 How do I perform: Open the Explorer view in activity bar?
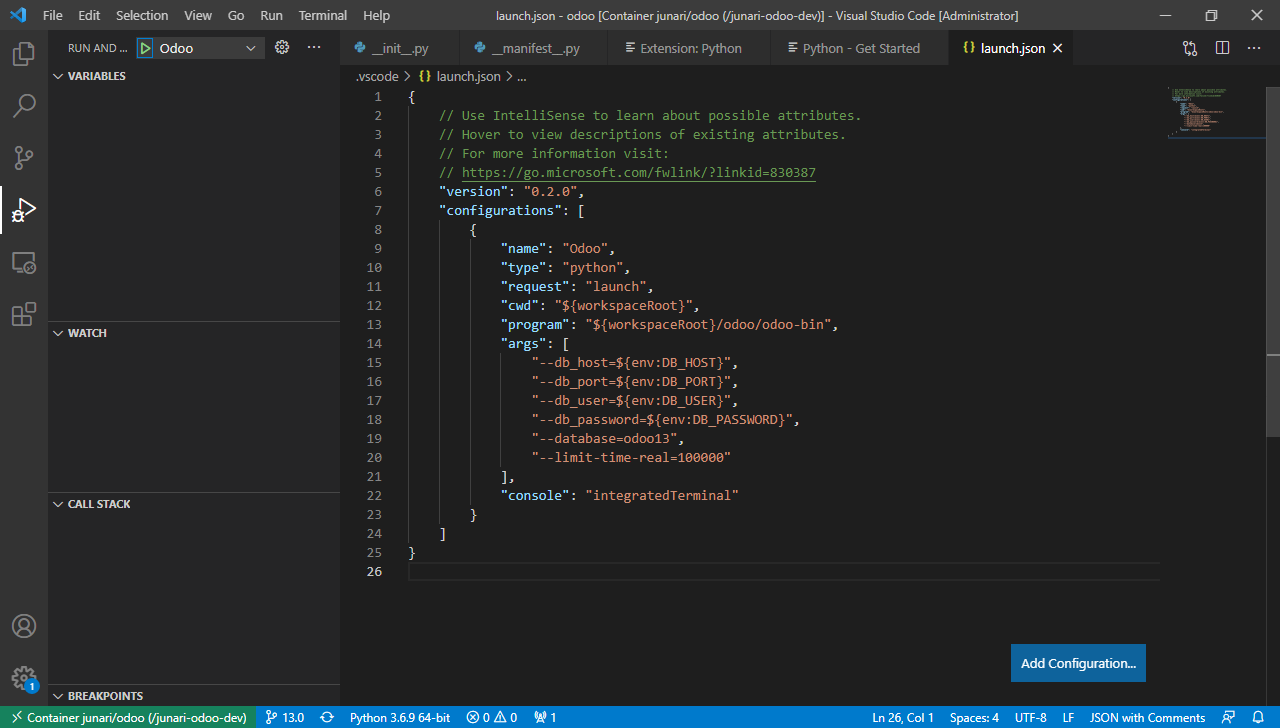[x=23, y=54]
